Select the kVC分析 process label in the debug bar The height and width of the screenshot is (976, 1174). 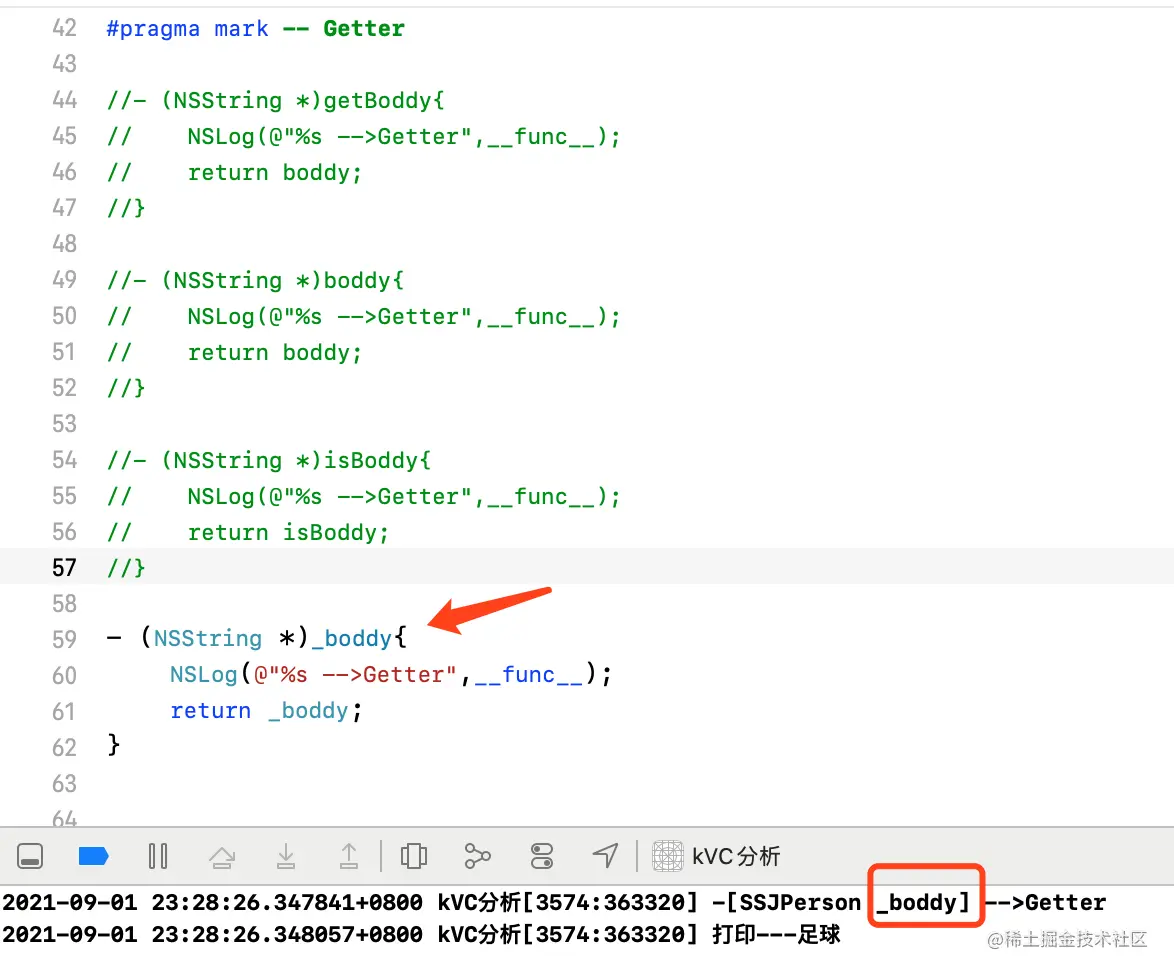(736, 855)
